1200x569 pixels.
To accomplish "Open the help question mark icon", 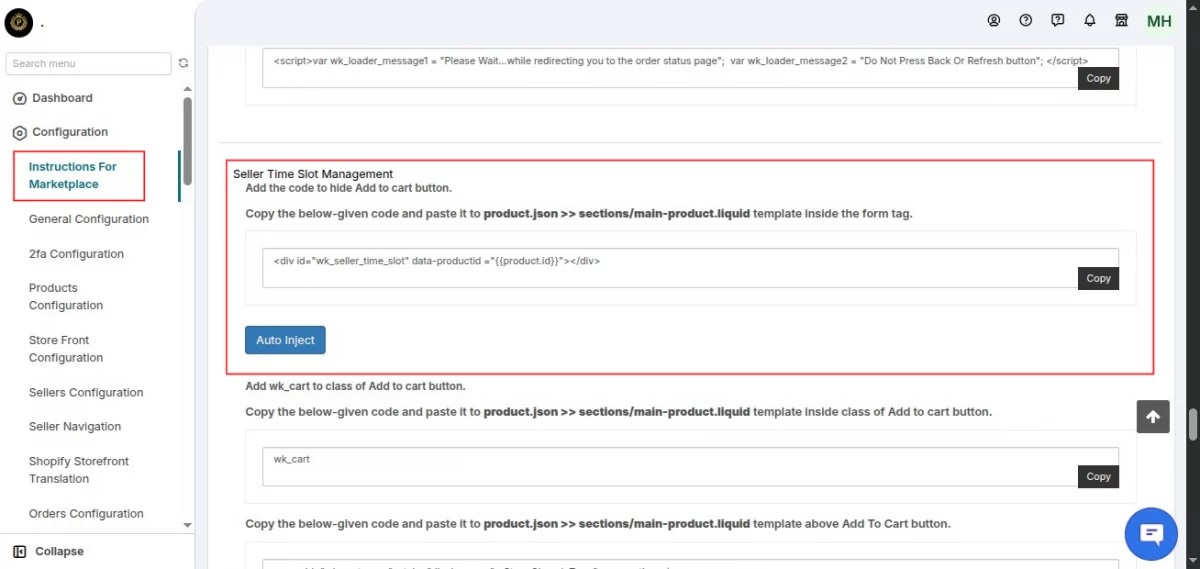I will click(x=1025, y=20).
